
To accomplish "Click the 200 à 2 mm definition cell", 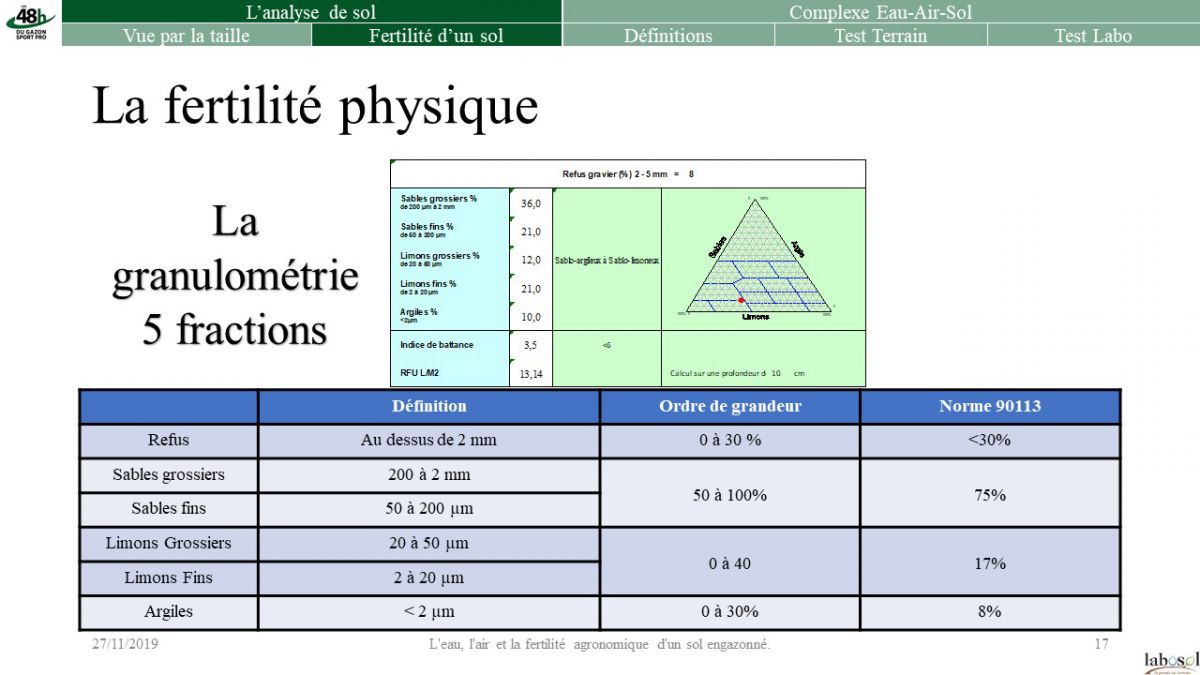I will (429, 475).
